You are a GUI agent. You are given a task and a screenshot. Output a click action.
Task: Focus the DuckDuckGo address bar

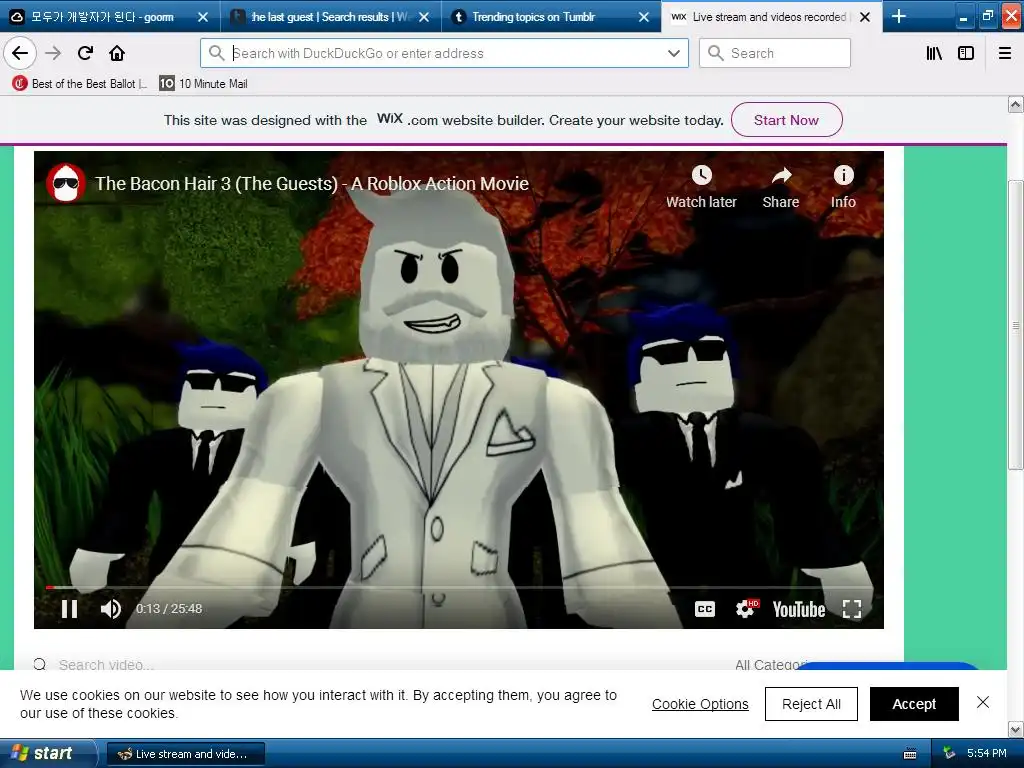444,53
